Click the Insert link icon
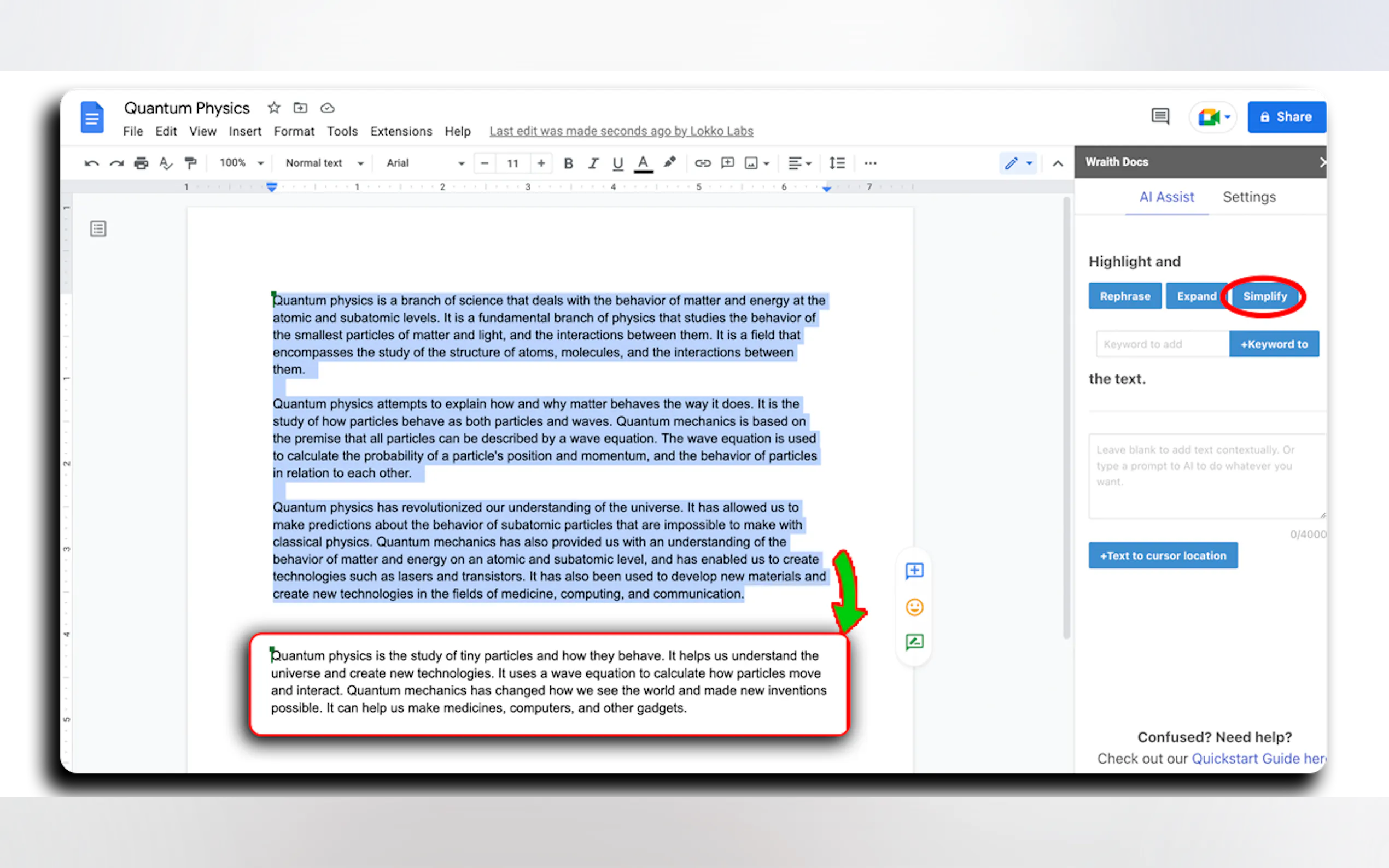The image size is (1389, 868). [702, 163]
